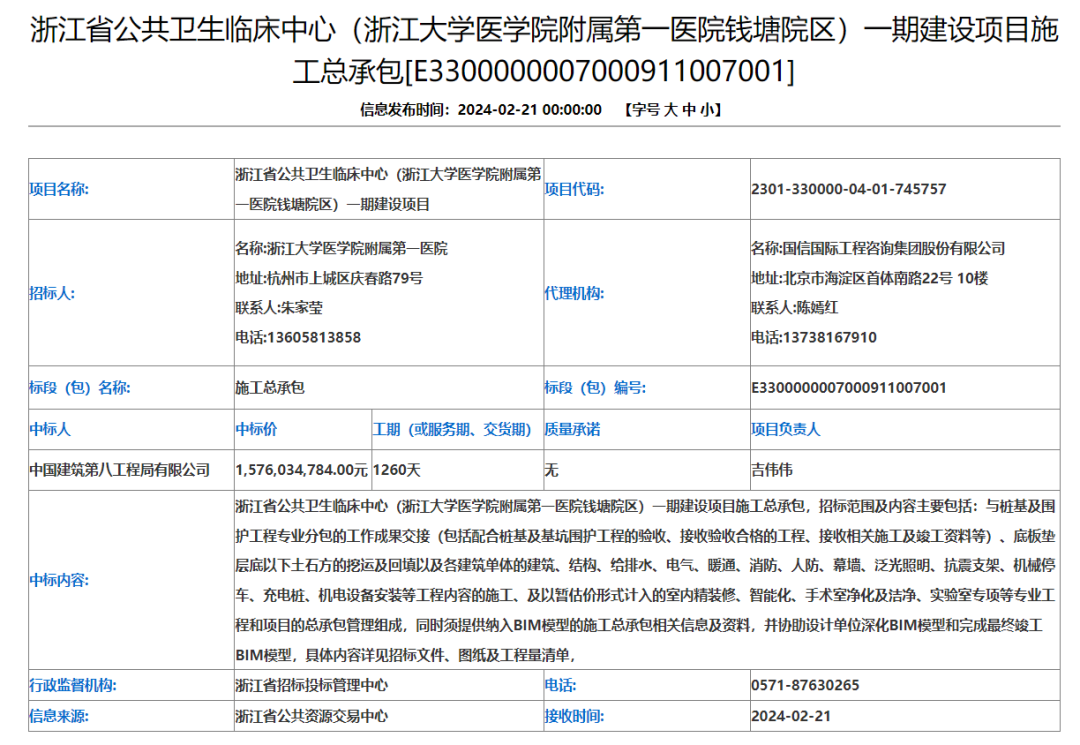Click the 中标价 column header

[256, 430]
